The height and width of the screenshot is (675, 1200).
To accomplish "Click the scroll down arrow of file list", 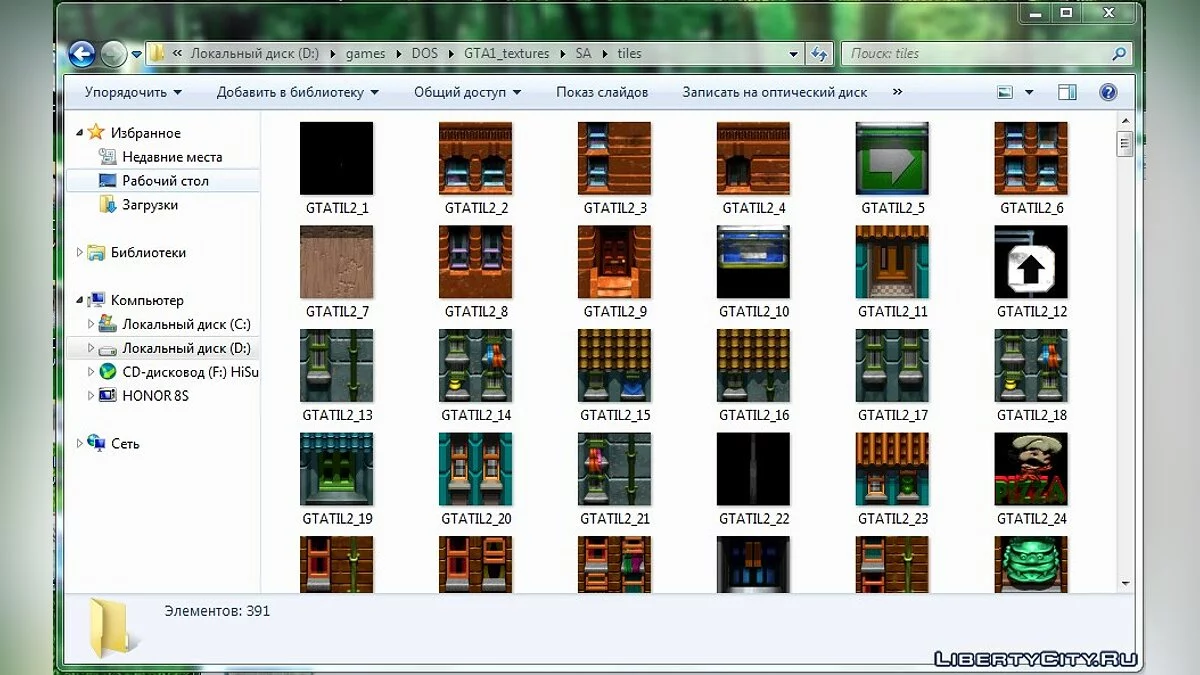I will click(x=1125, y=583).
